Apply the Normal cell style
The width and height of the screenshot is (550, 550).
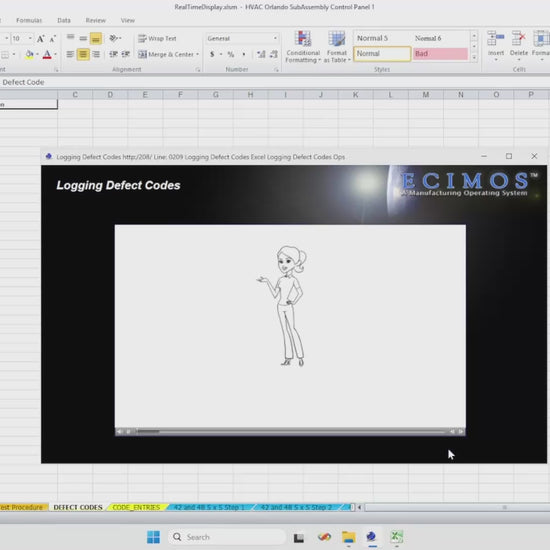click(x=382, y=54)
